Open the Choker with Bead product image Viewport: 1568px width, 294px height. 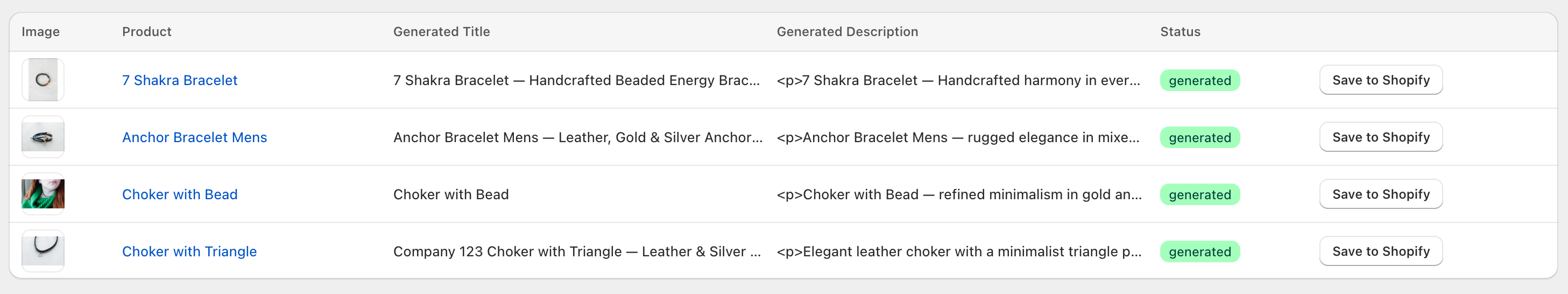43,194
